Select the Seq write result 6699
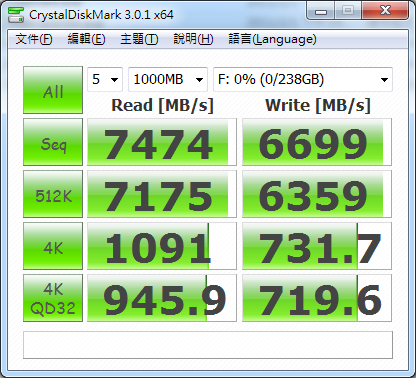The width and height of the screenshot is (416, 378). point(317,142)
